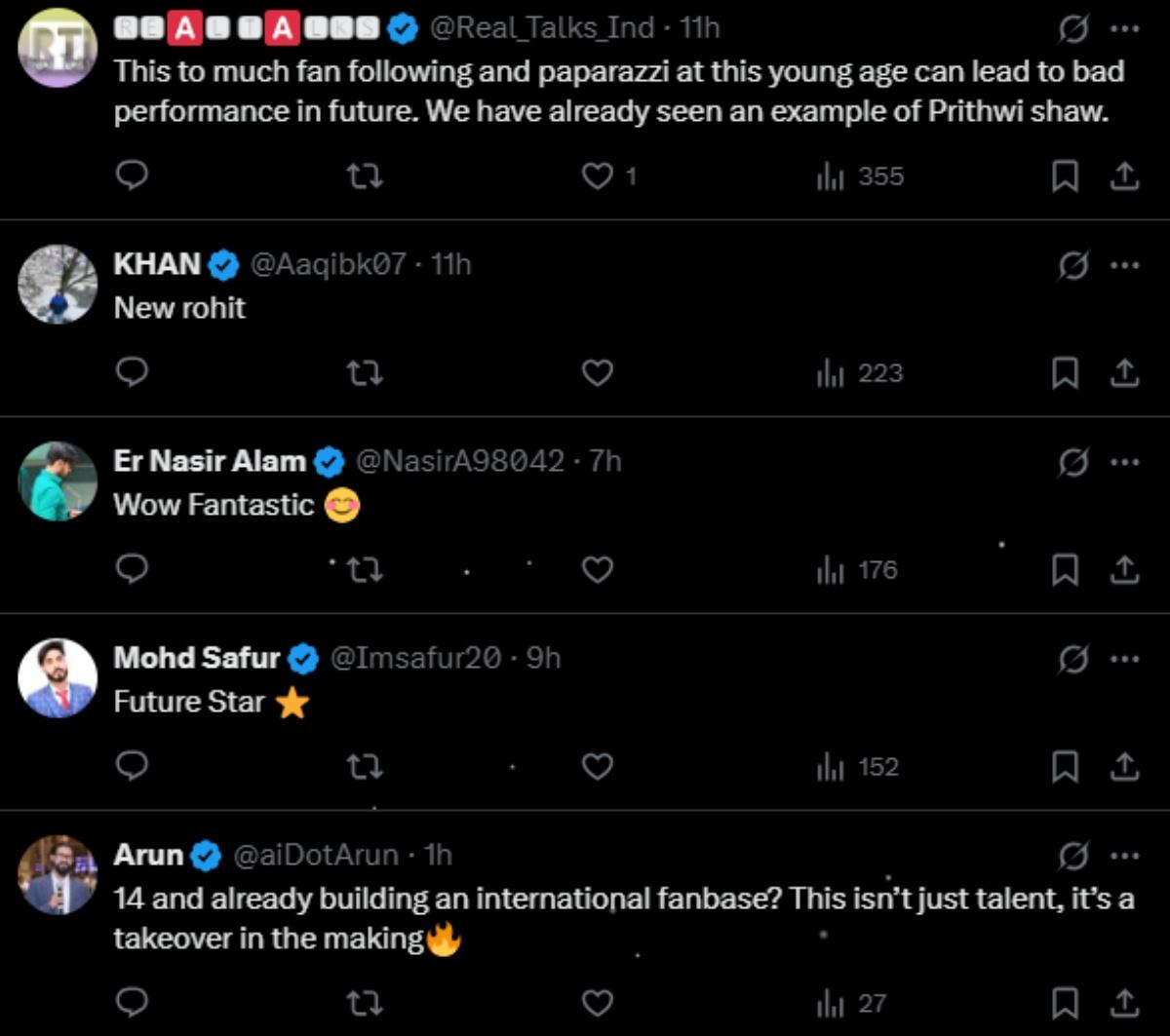Screen dimensions: 1170x1036
Task: Share the 'Wow Fantastic' reply
Action: 1124,570
